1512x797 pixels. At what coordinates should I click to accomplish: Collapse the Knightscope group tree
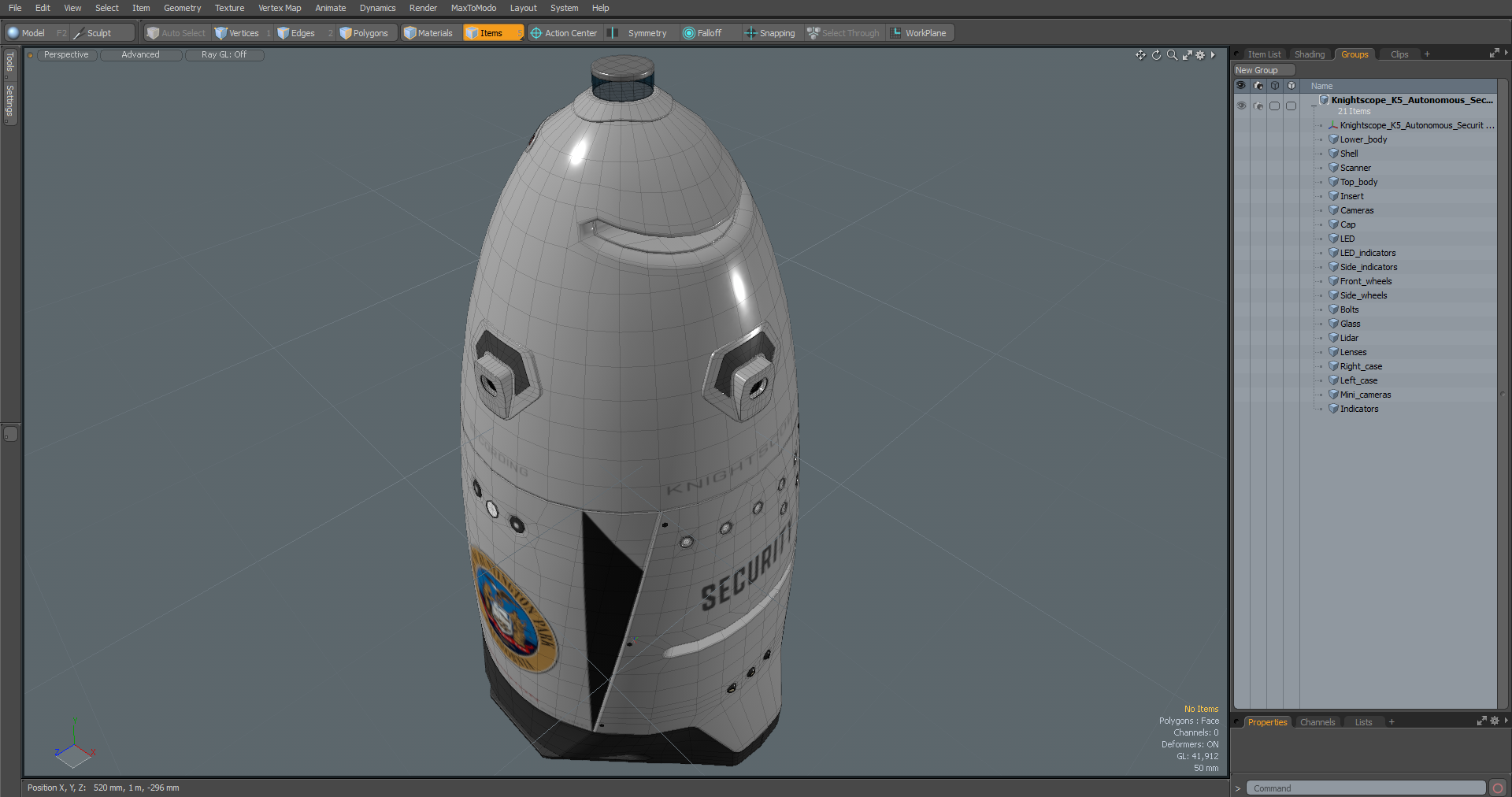pyautogui.click(x=1313, y=105)
